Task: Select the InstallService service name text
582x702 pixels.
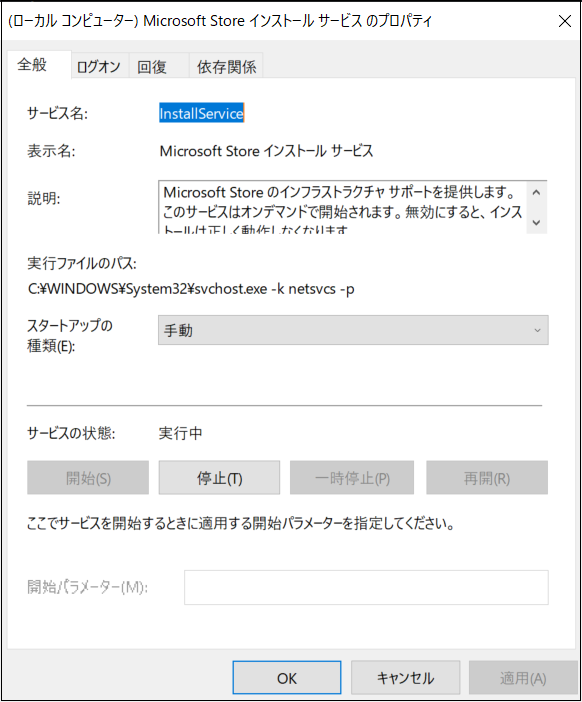Action: coord(201,113)
